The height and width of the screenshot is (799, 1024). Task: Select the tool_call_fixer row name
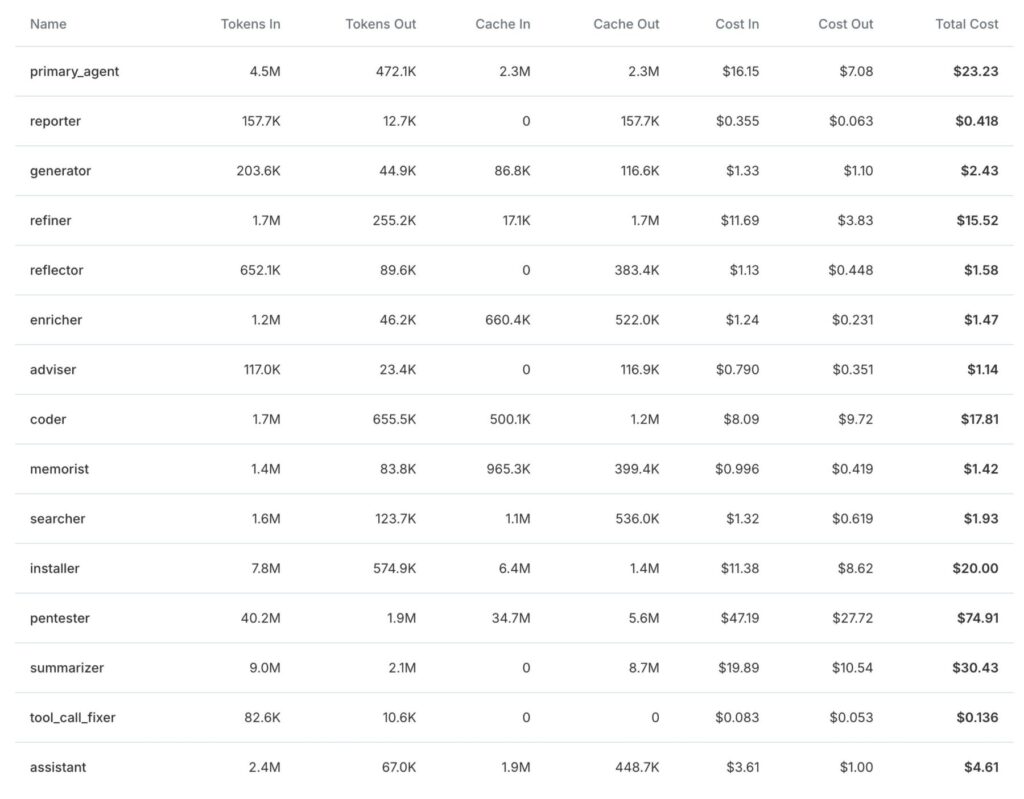coord(73,717)
